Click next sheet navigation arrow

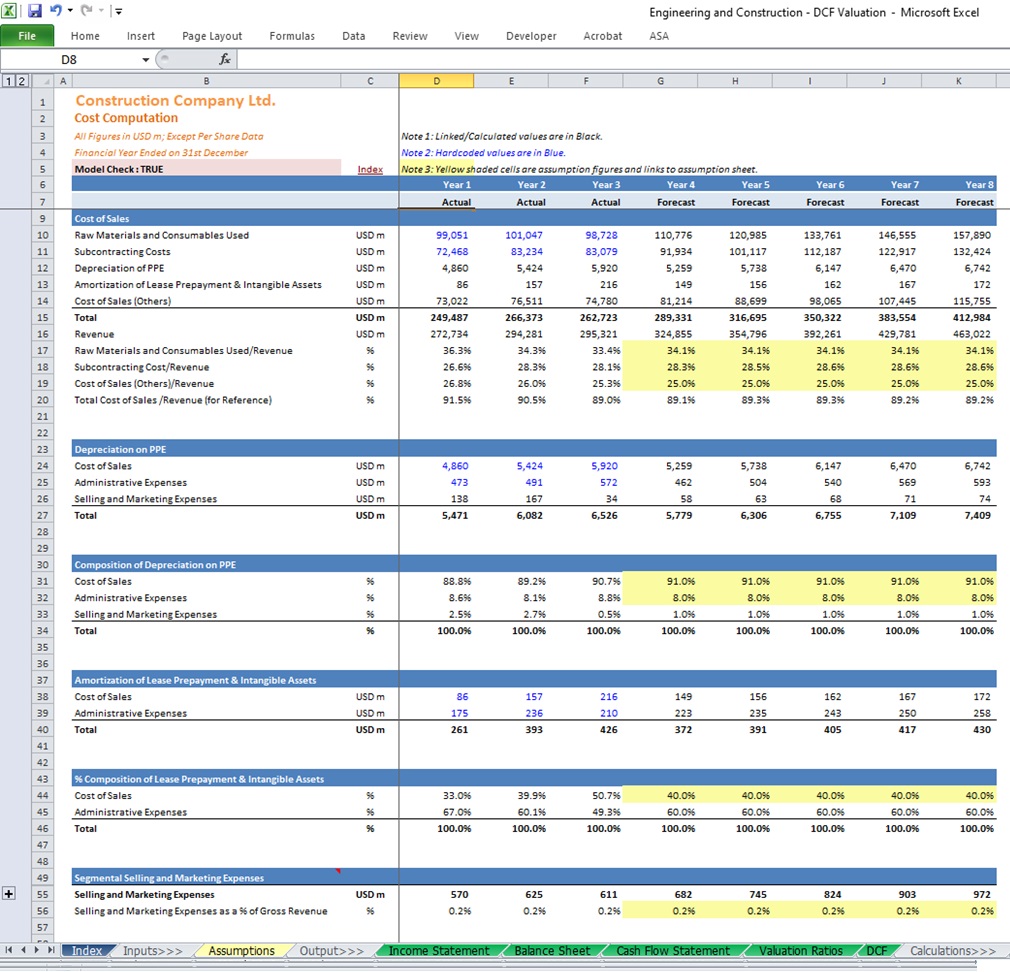click(x=37, y=950)
